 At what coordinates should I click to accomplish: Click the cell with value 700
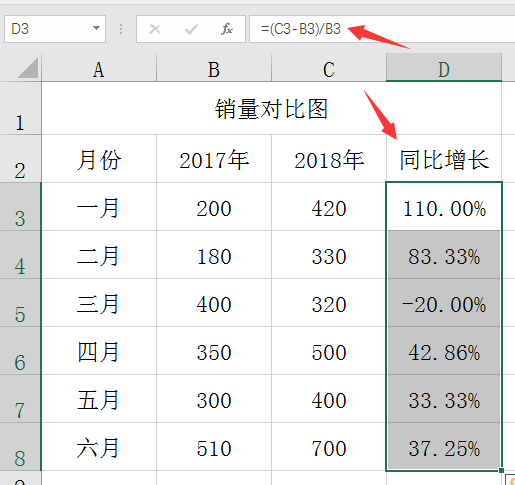[x=329, y=446]
